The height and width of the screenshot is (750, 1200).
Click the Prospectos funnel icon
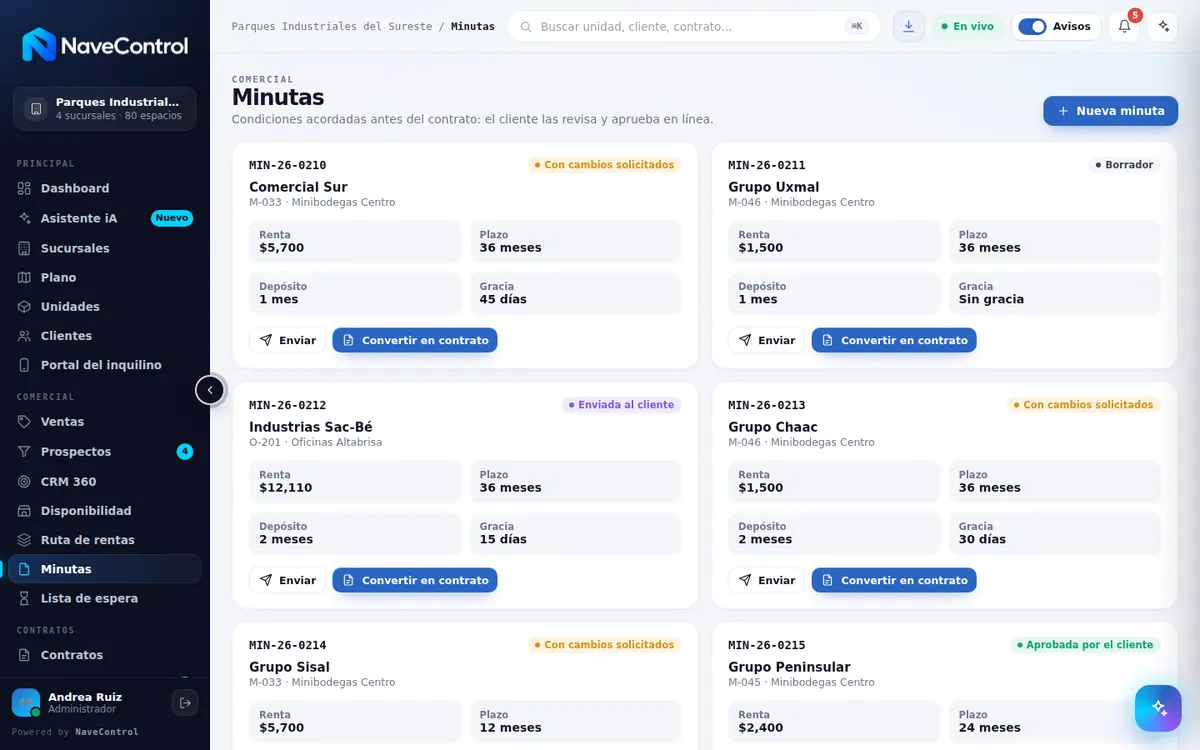tap(25, 452)
